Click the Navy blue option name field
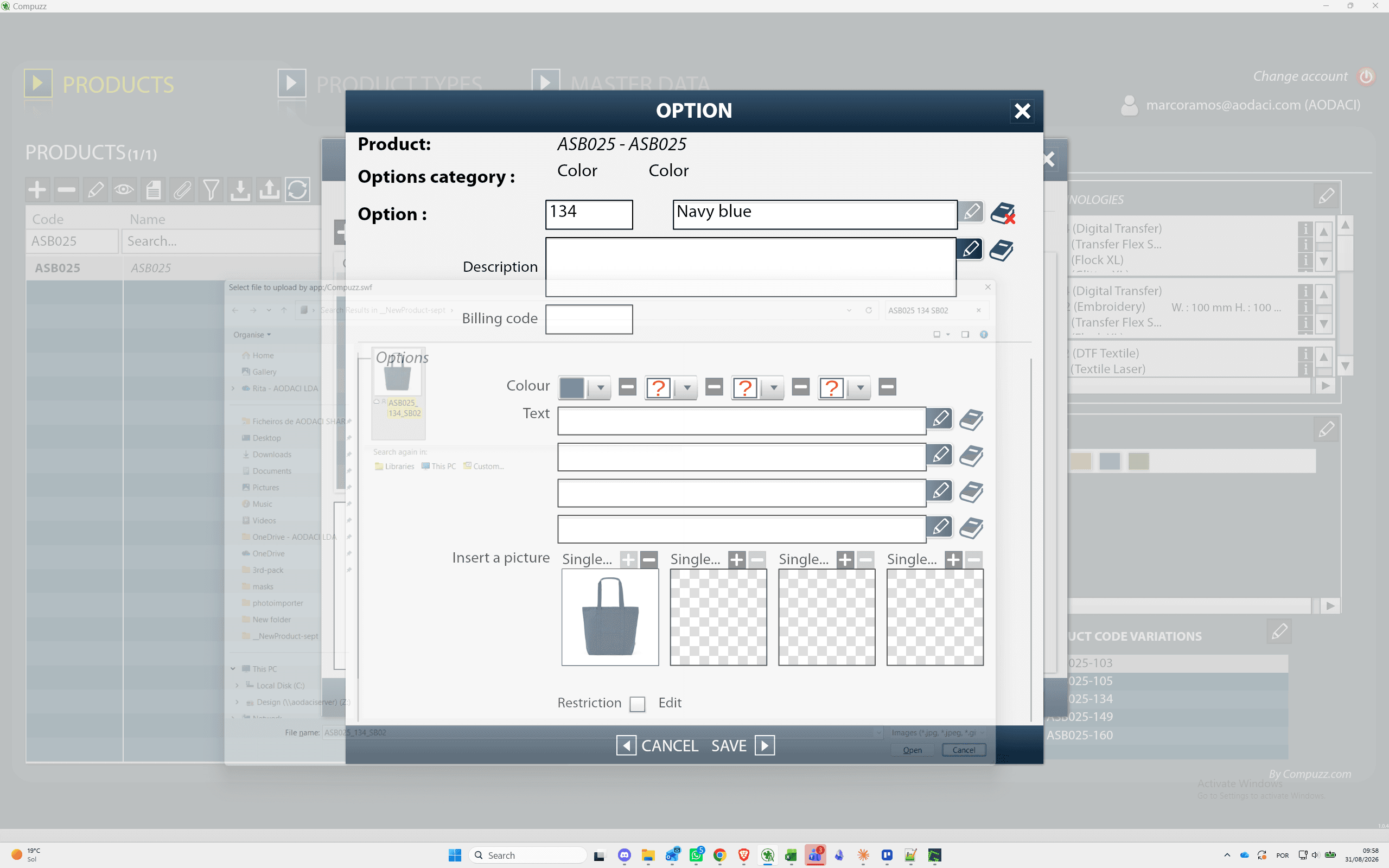The image size is (1389, 868). click(814, 214)
